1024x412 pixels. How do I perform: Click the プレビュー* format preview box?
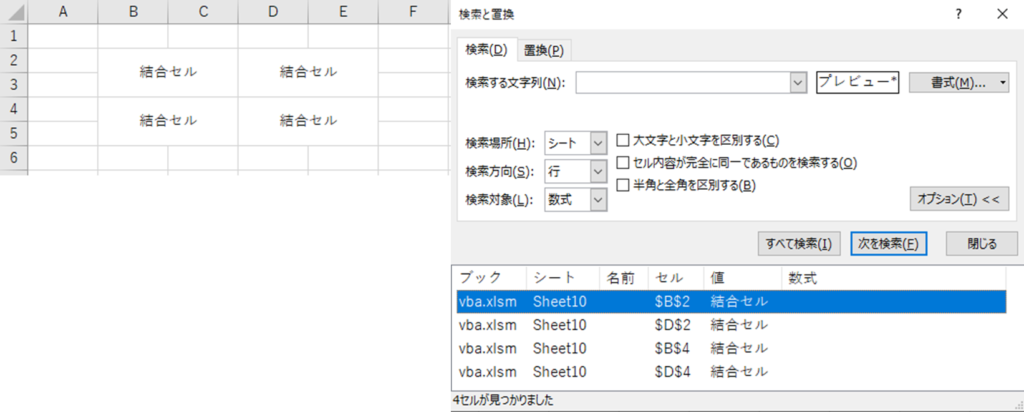858,83
